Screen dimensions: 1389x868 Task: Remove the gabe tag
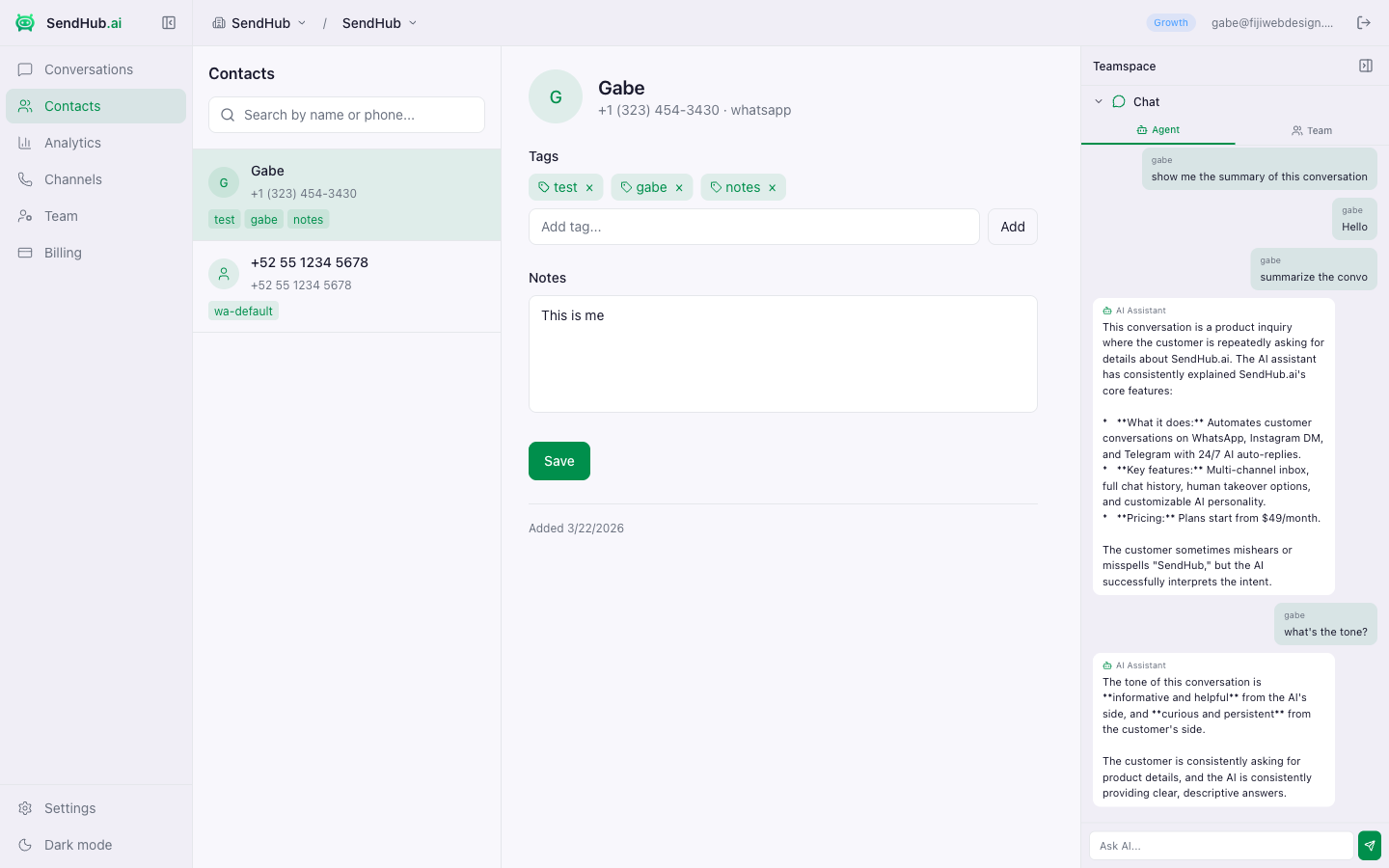(679, 188)
